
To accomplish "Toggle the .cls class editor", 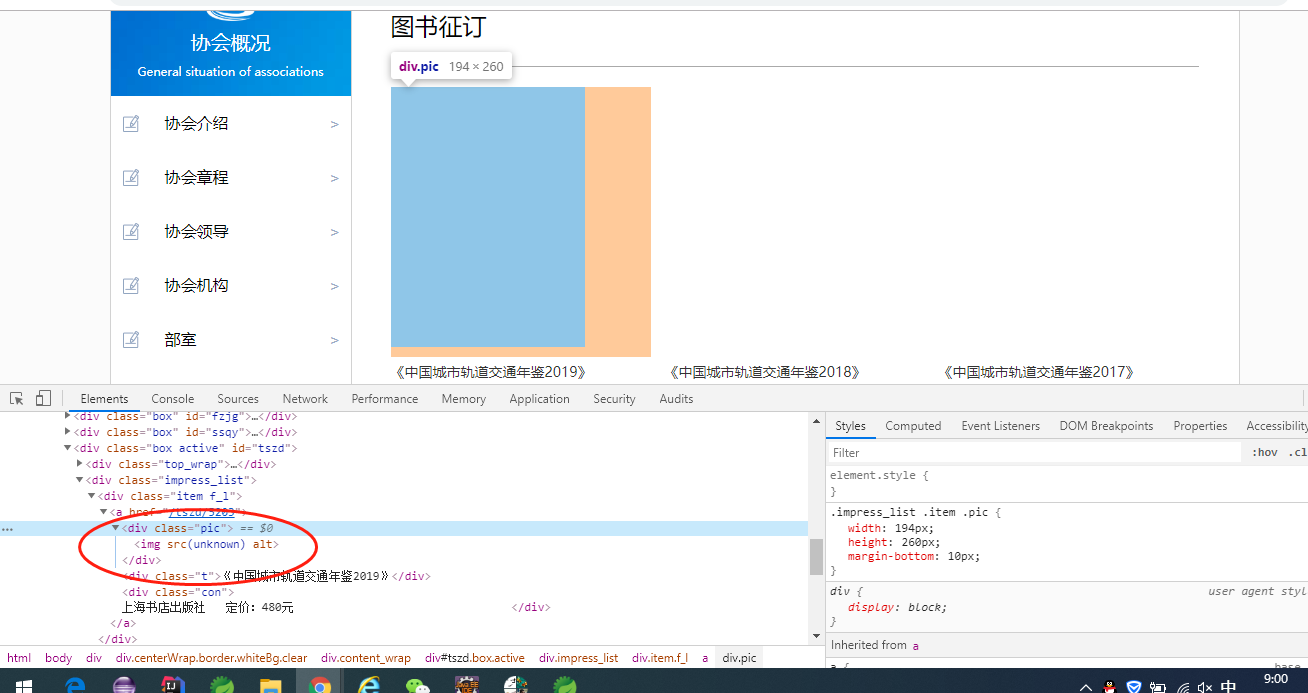I will coord(1297,452).
